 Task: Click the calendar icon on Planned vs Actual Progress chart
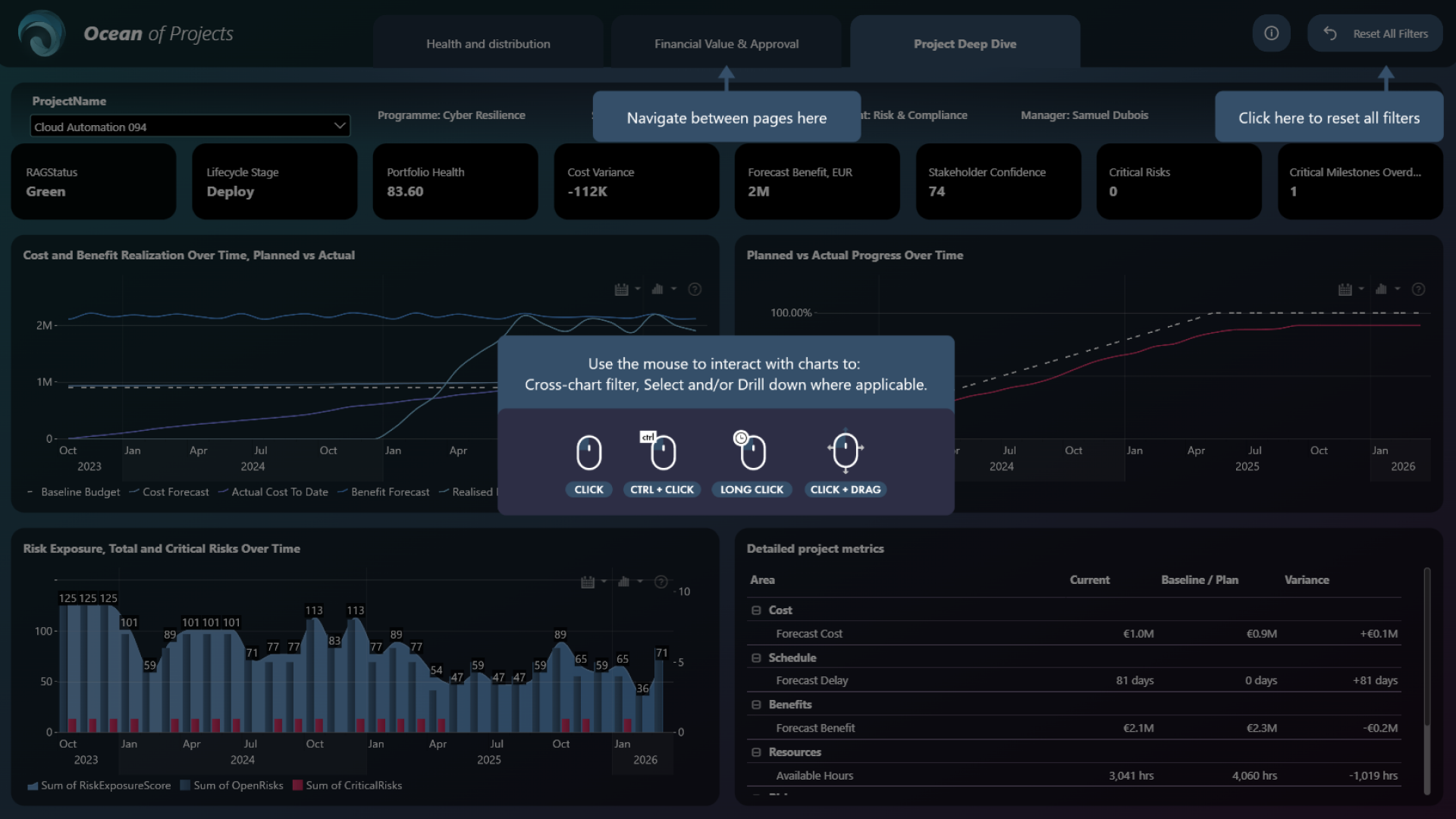pos(1345,289)
